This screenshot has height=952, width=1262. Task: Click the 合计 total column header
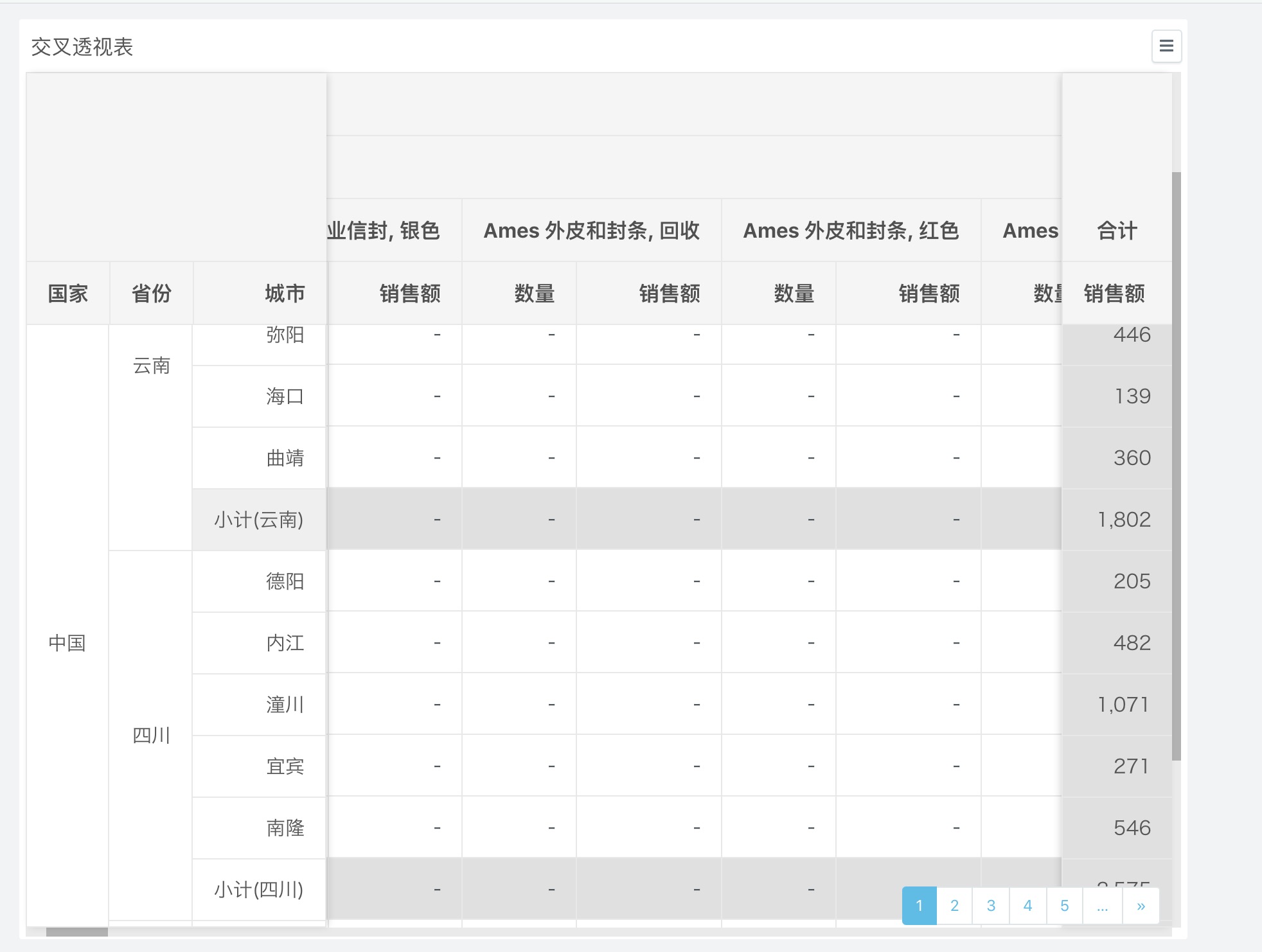[x=1117, y=230]
